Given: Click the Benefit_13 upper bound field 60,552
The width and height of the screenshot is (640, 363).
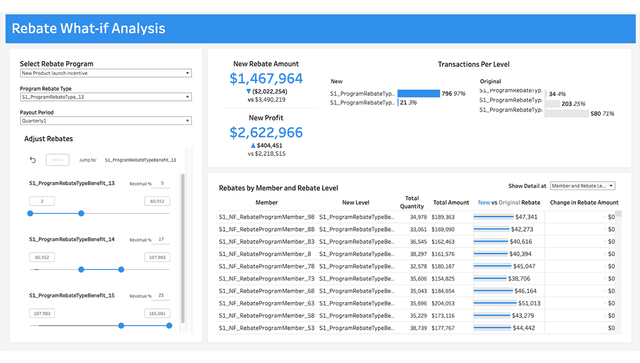Looking at the screenshot, I should (157, 201).
